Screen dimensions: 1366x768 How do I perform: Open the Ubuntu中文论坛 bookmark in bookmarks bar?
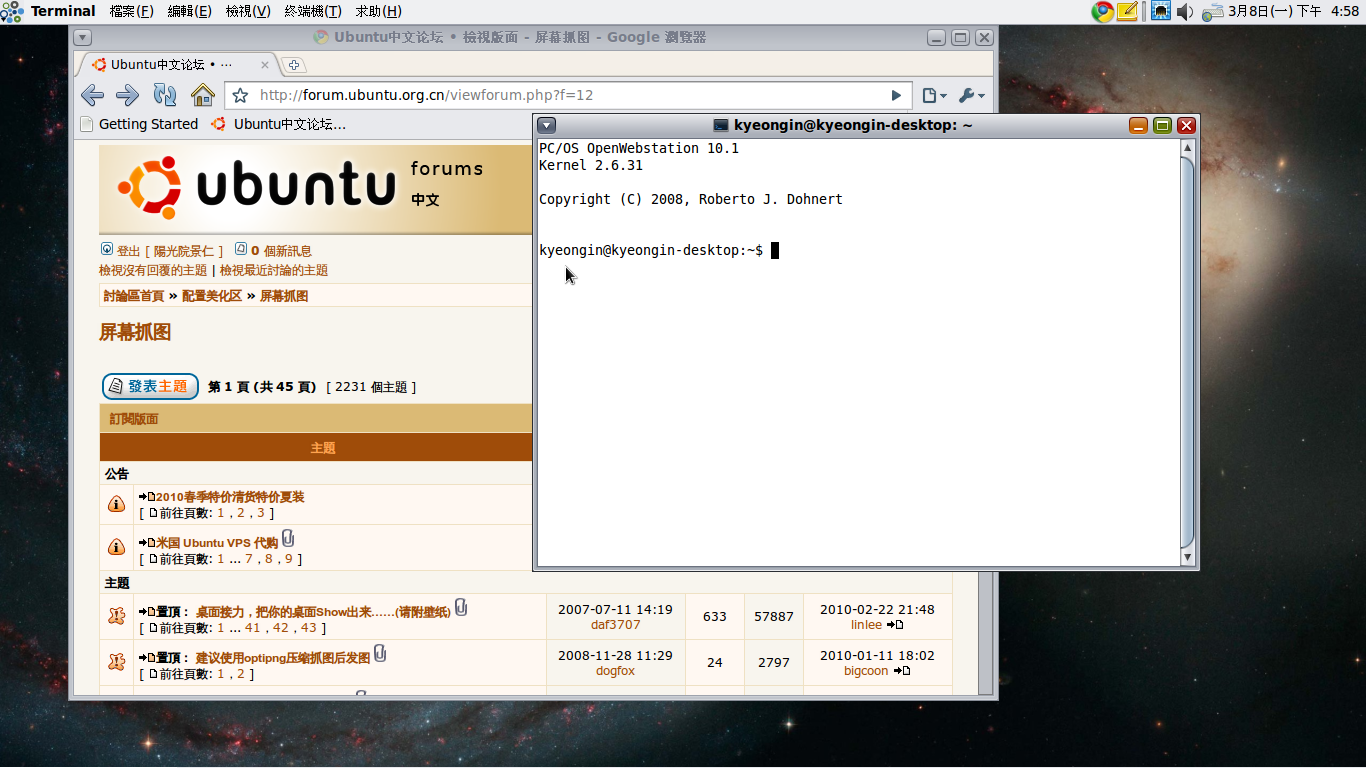point(278,124)
